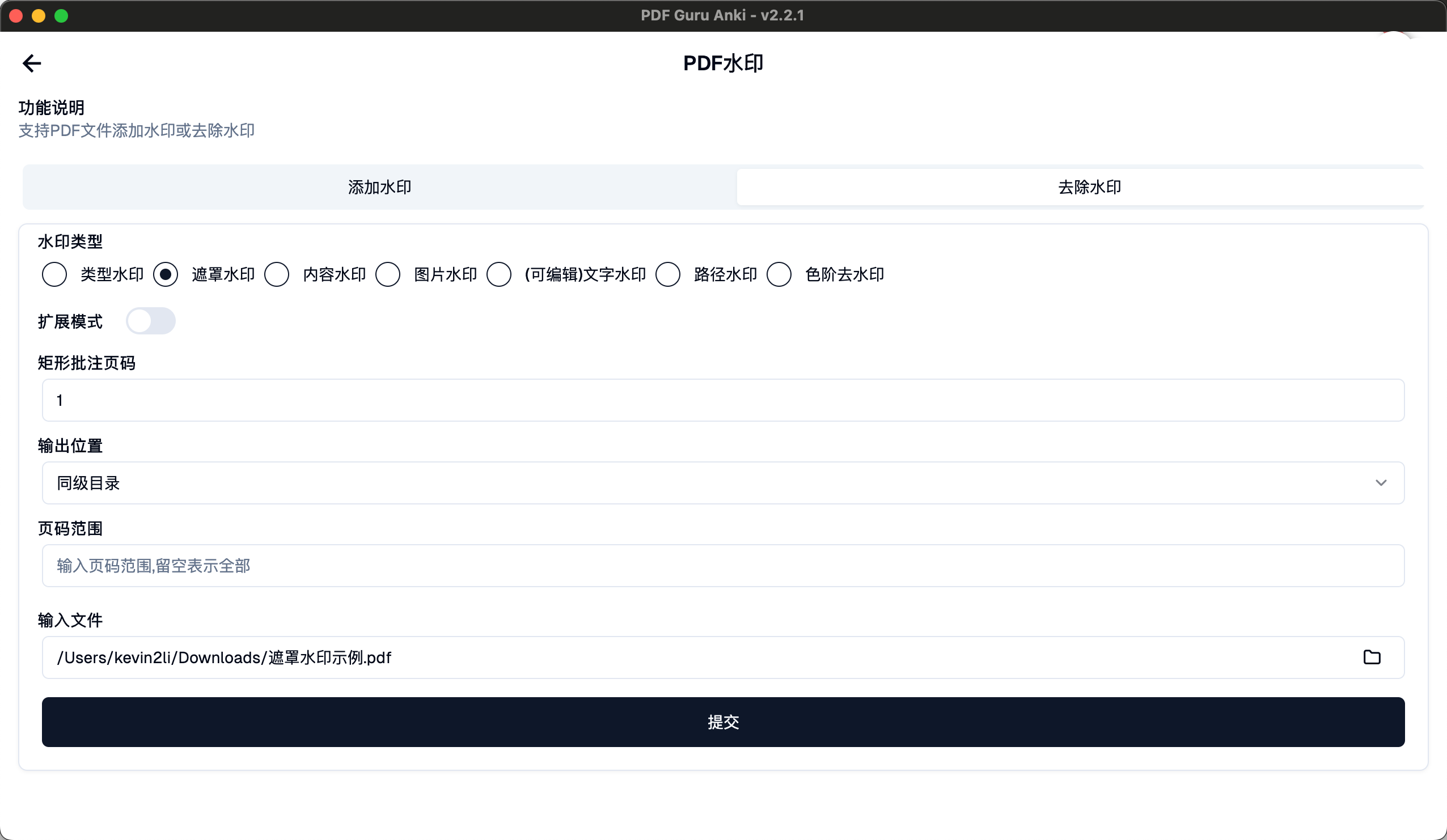The image size is (1447, 840).
Task: Select the 路径水印 radio button
Action: pos(668,274)
